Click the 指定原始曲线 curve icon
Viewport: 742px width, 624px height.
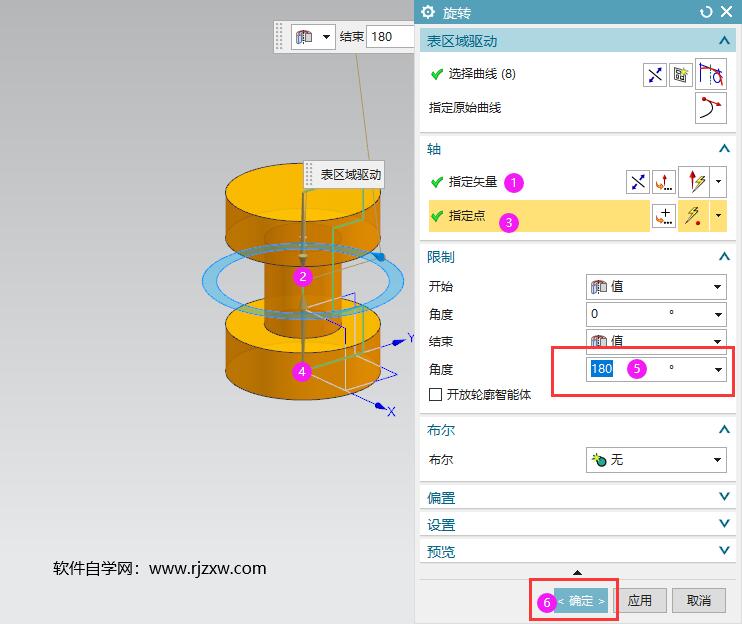click(x=711, y=108)
